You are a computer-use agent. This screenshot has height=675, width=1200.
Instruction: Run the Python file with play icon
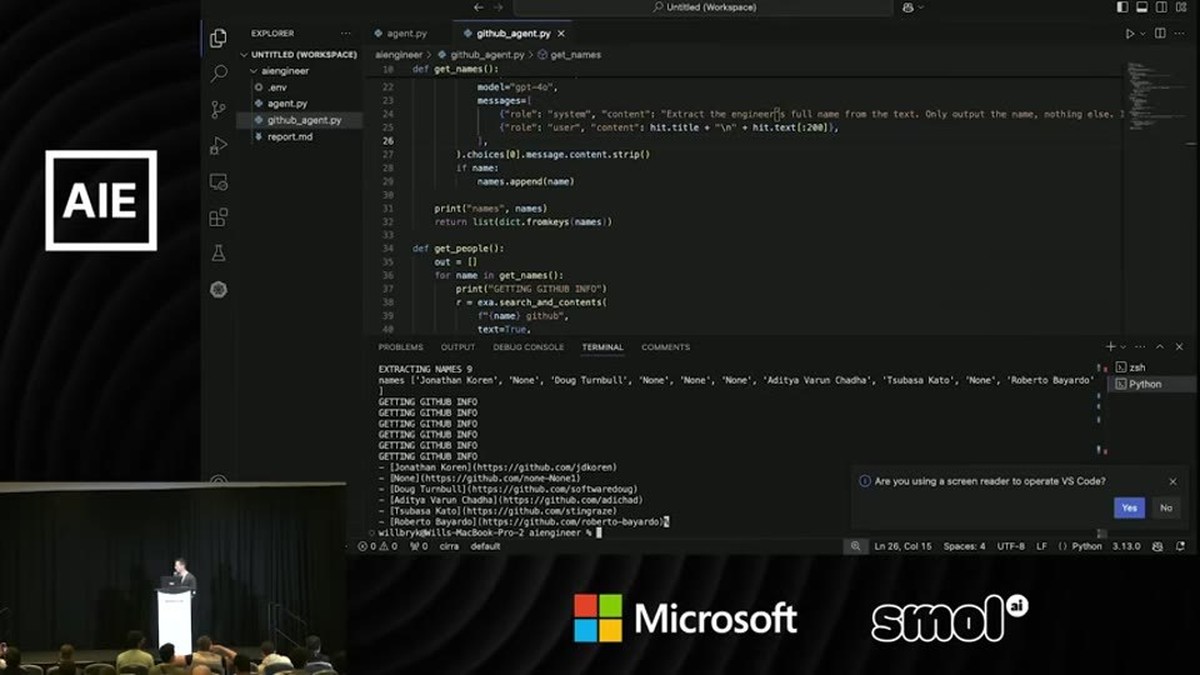pyautogui.click(x=1130, y=34)
